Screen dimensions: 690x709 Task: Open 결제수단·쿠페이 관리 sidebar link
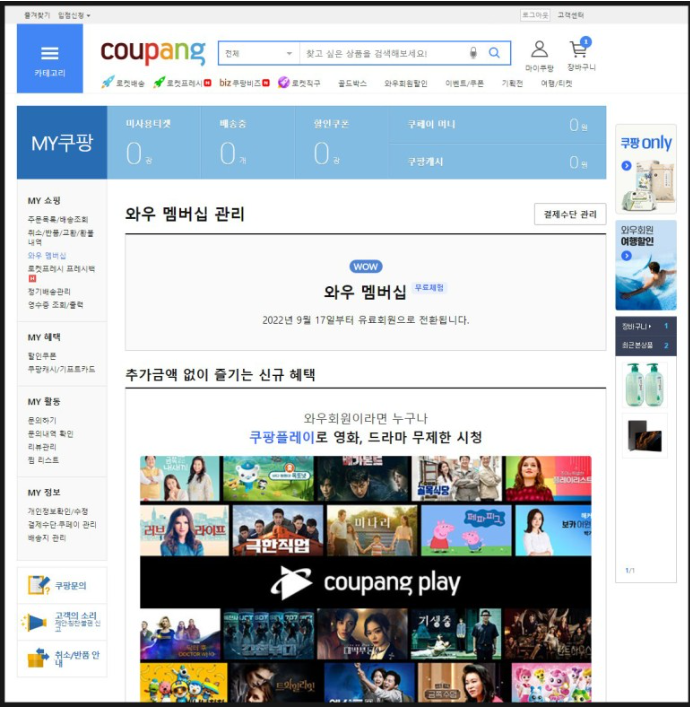62,525
